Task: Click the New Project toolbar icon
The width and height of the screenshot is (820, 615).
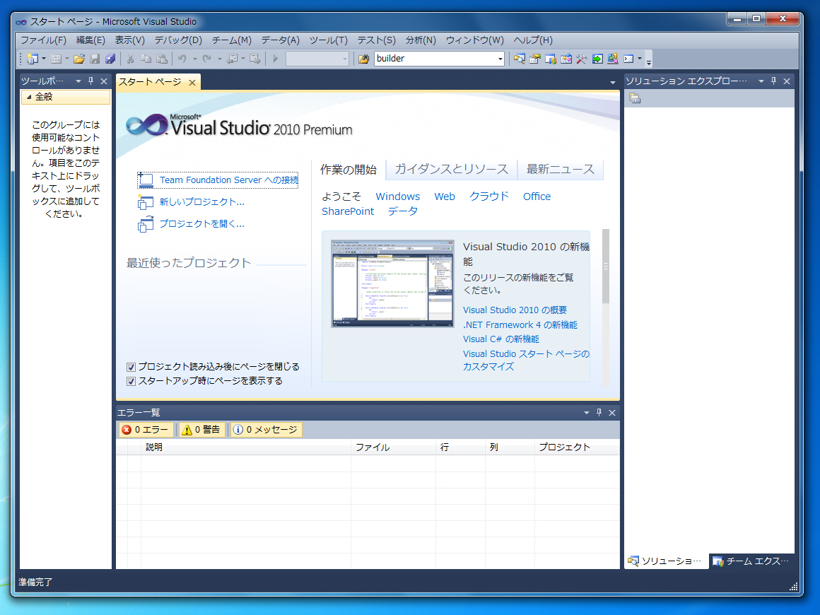Action: pos(31,59)
